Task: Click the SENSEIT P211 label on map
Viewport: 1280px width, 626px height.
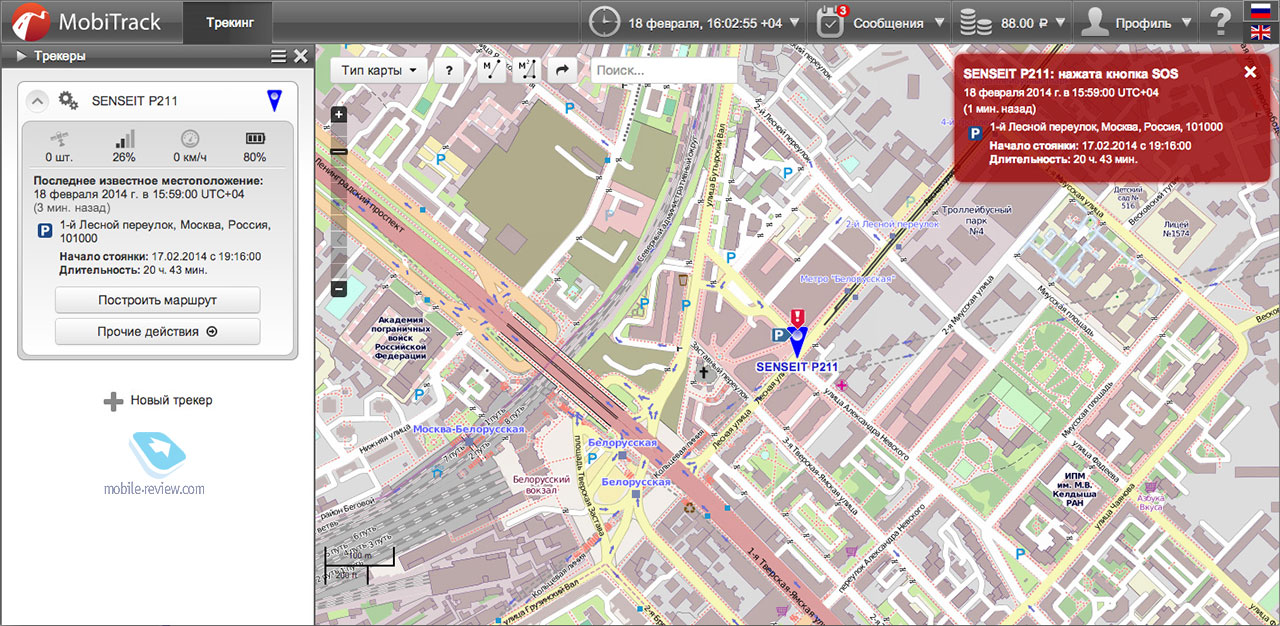Action: tap(797, 367)
